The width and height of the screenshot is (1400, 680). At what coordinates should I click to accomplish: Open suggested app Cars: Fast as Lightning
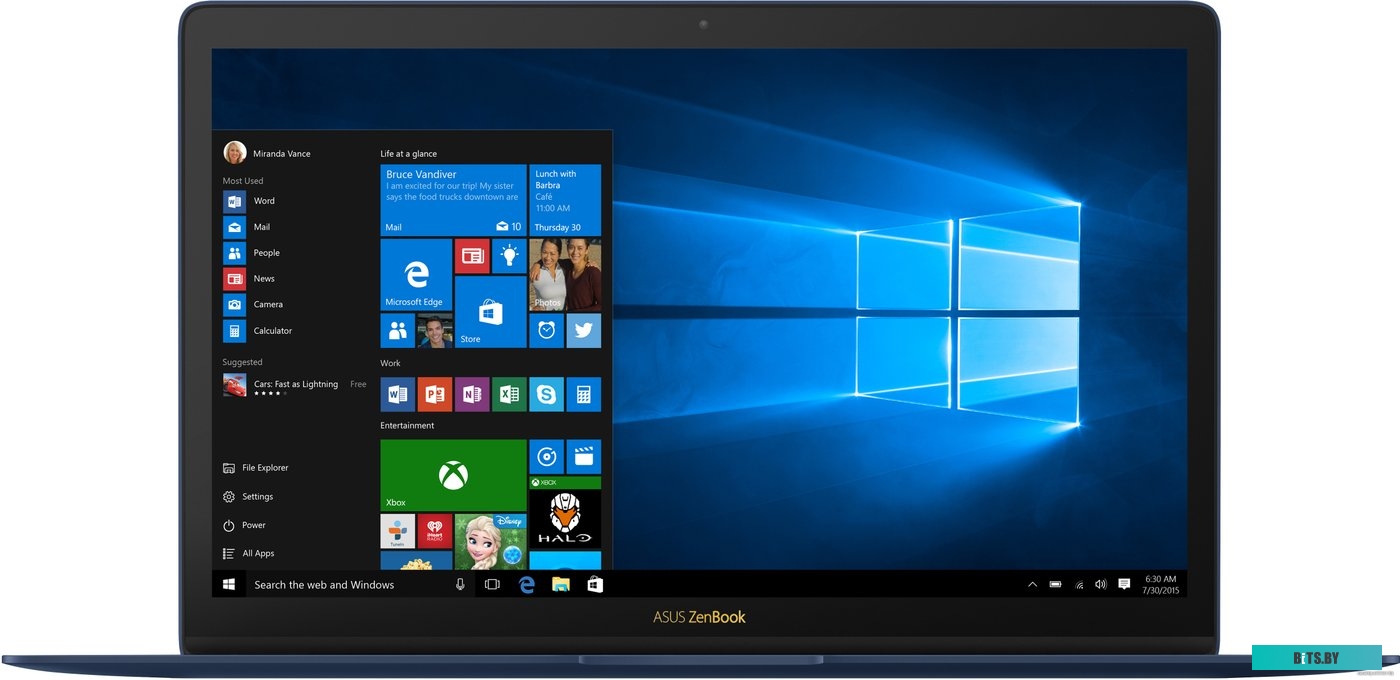pyautogui.click(x=295, y=386)
